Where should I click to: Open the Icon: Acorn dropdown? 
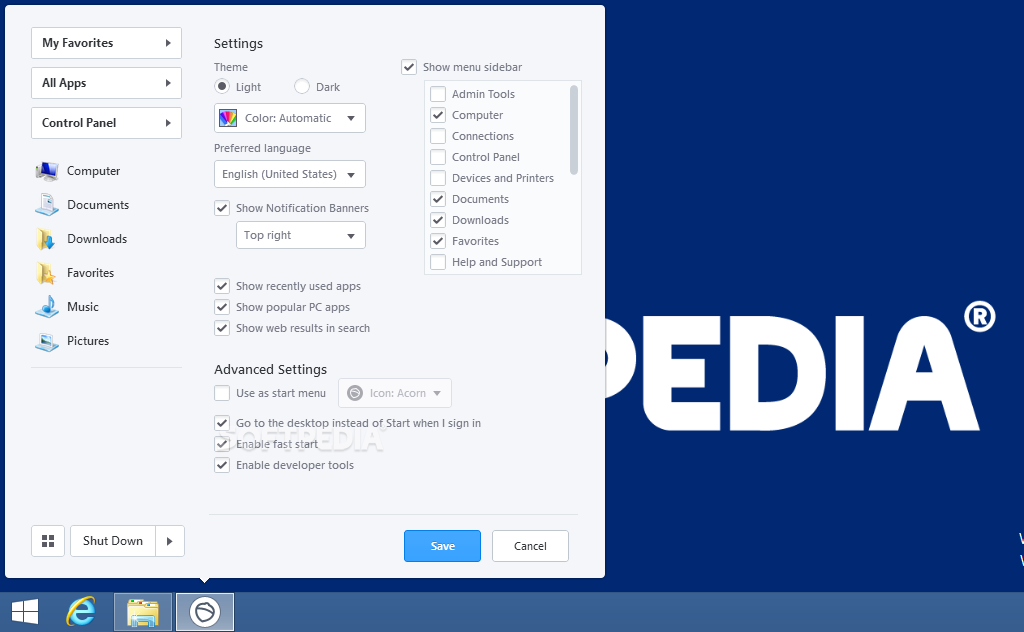(x=395, y=393)
